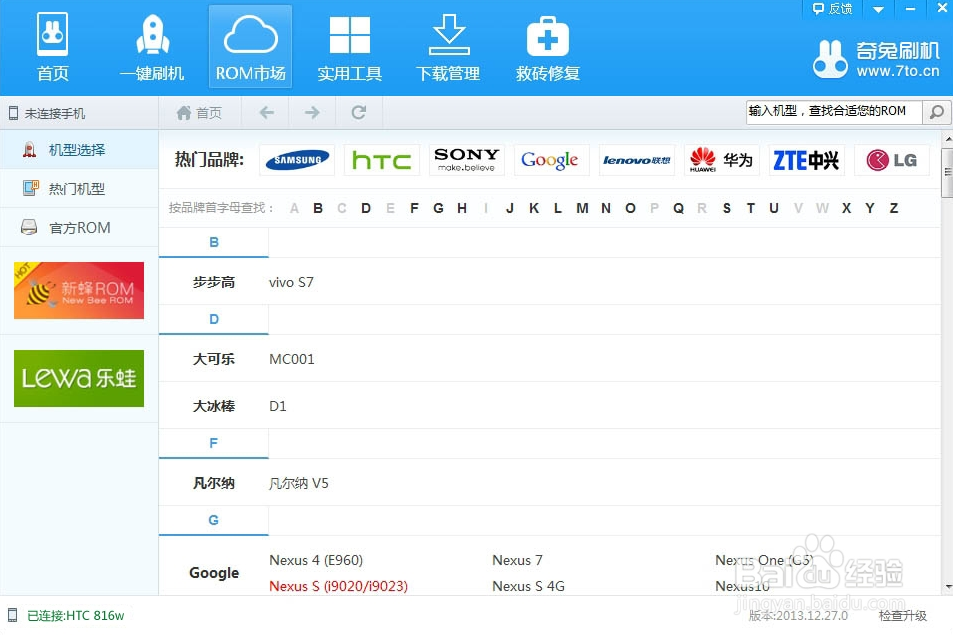Choose the Sony brand logo

click(x=467, y=160)
